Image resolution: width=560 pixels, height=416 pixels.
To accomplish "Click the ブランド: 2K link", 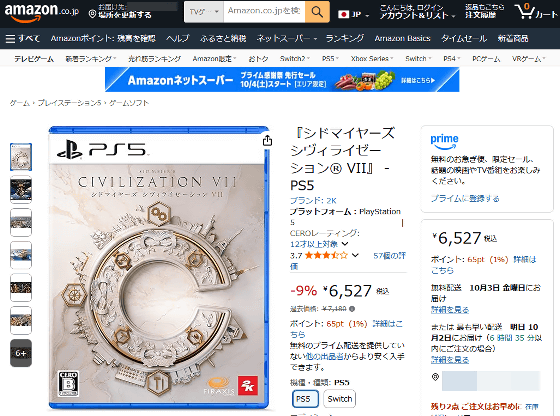I will click(x=313, y=200).
